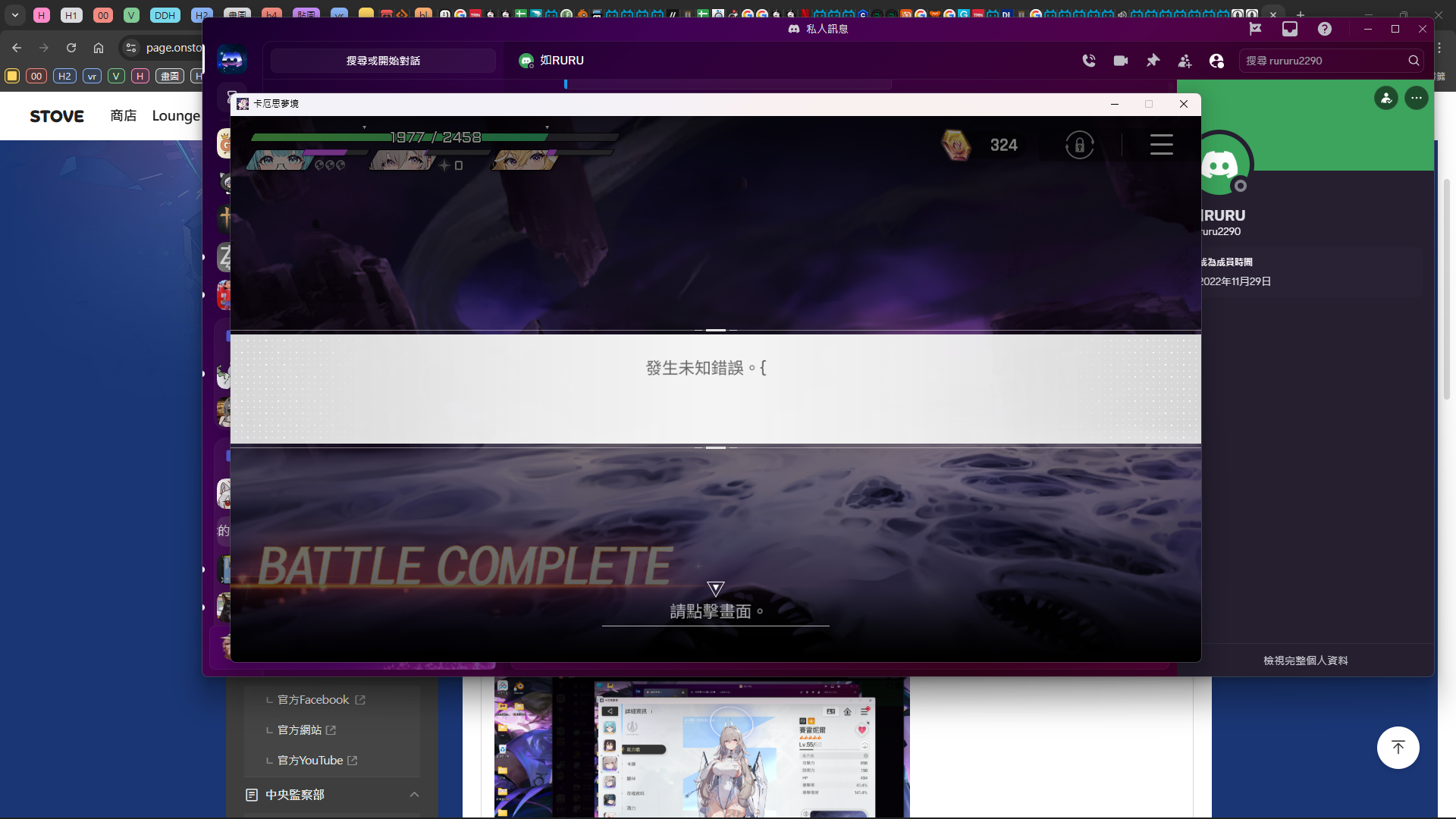Viewport: 1456px width, 819px height.
Task: Start a video call in Discord
Action: click(1121, 61)
